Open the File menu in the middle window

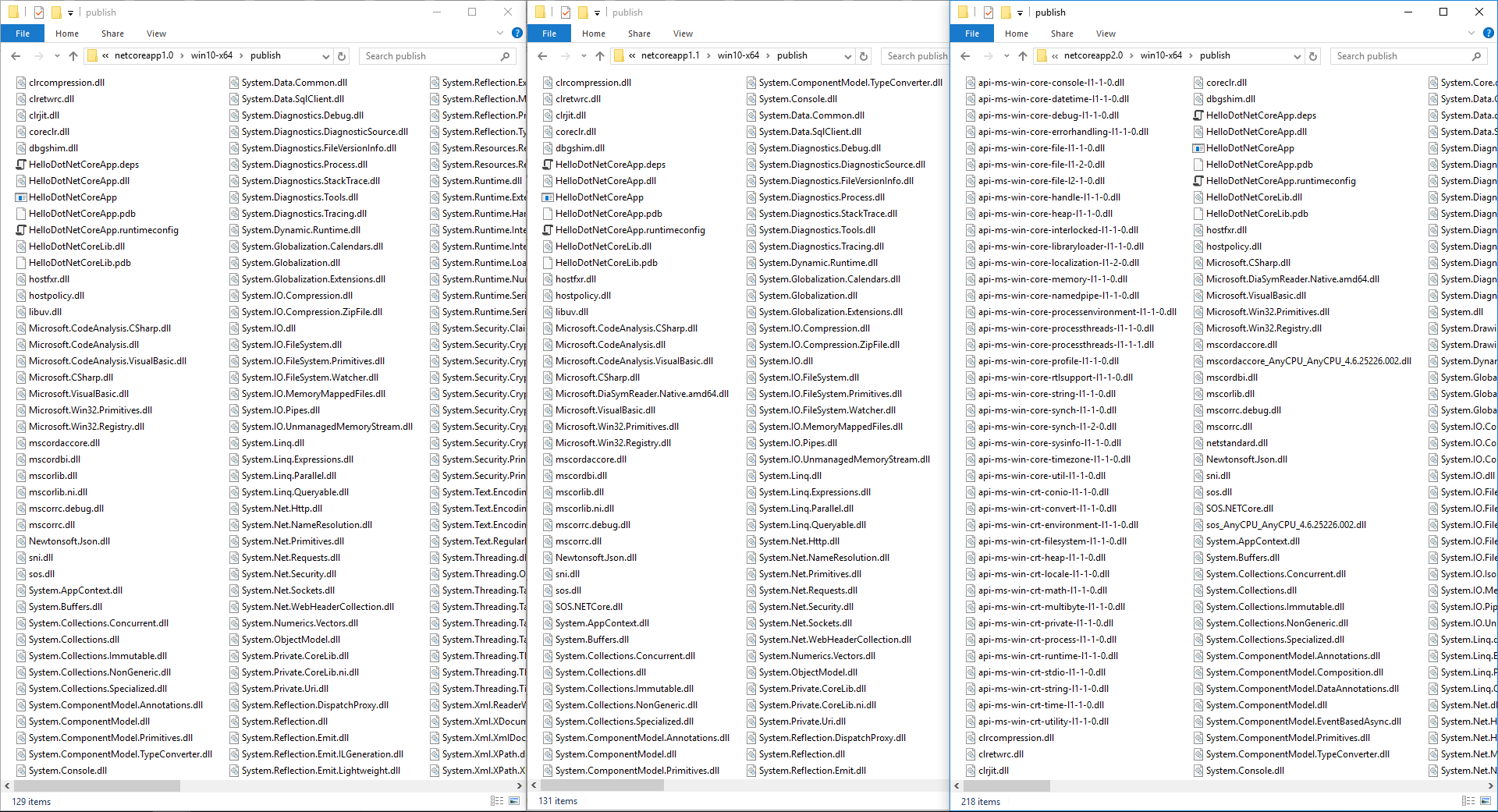click(x=549, y=34)
